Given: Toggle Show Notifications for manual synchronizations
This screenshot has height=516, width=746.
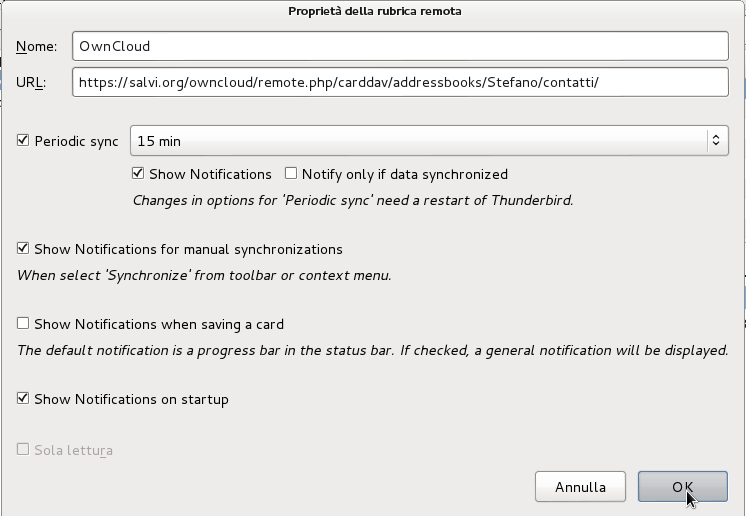Looking at the screenshot, I should (x=24, y=249).
